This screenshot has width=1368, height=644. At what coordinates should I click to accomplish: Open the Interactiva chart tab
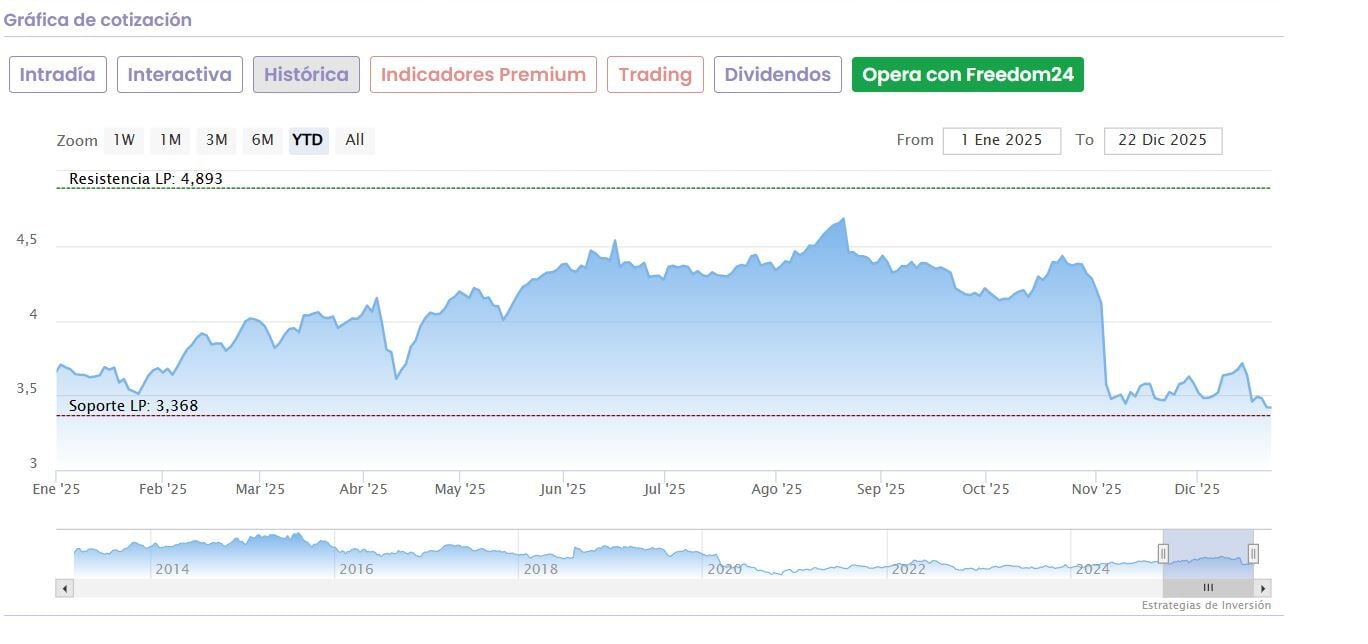coord(180,75)
